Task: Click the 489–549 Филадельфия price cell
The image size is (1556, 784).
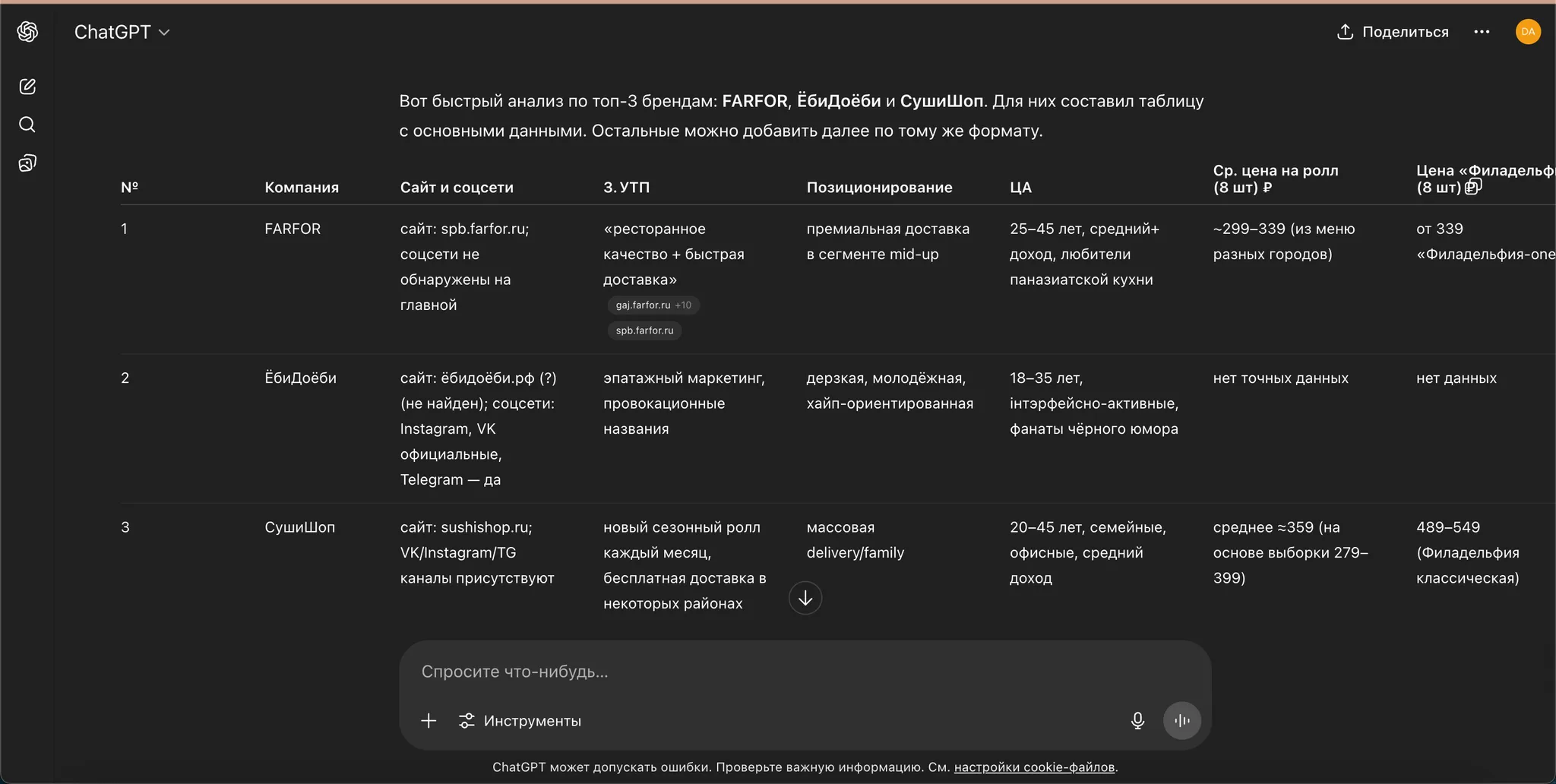Action: coord(1468,552)
